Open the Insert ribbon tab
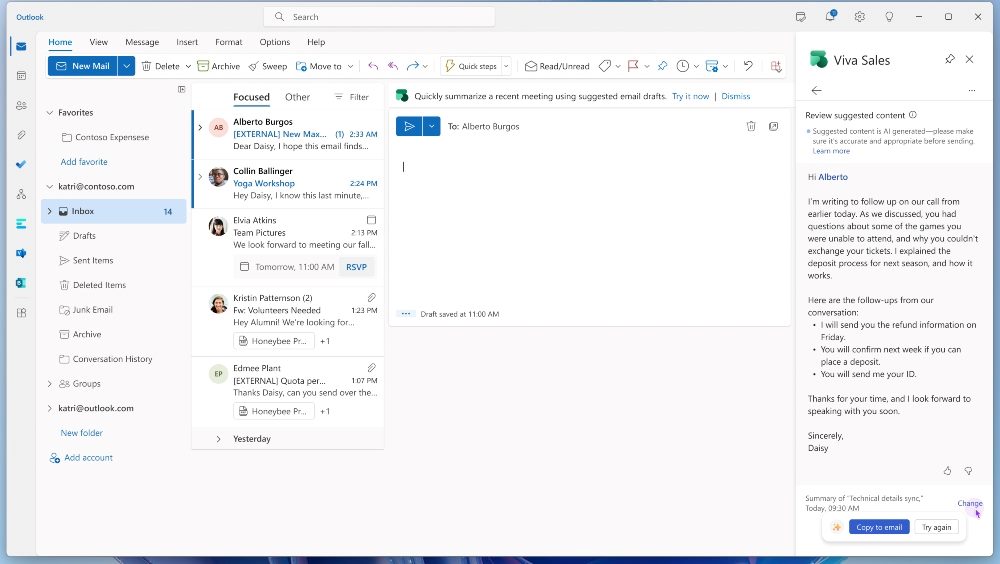The image size is (1000, 564). pos(187,42)
